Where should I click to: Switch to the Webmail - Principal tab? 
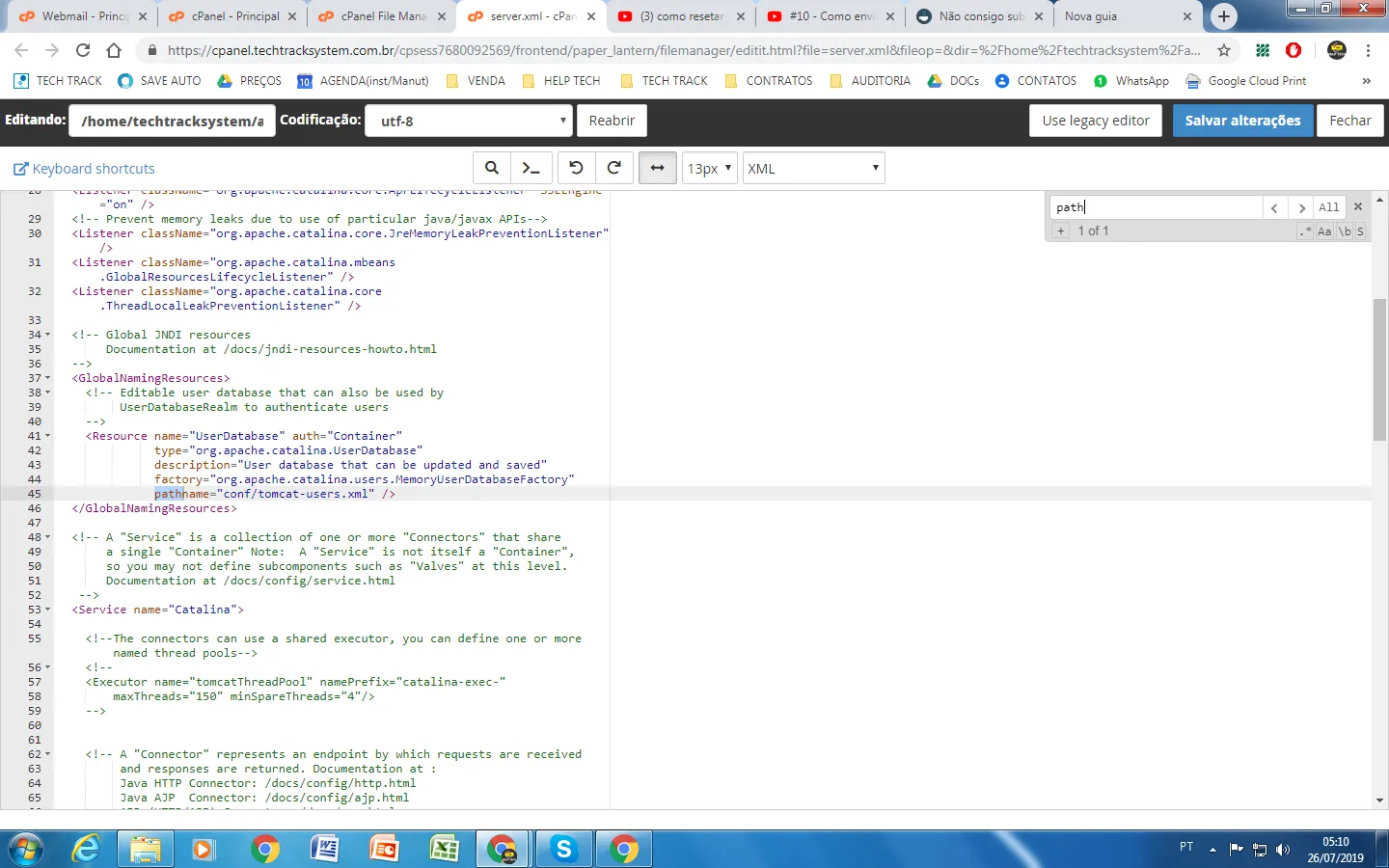[83, 16]
